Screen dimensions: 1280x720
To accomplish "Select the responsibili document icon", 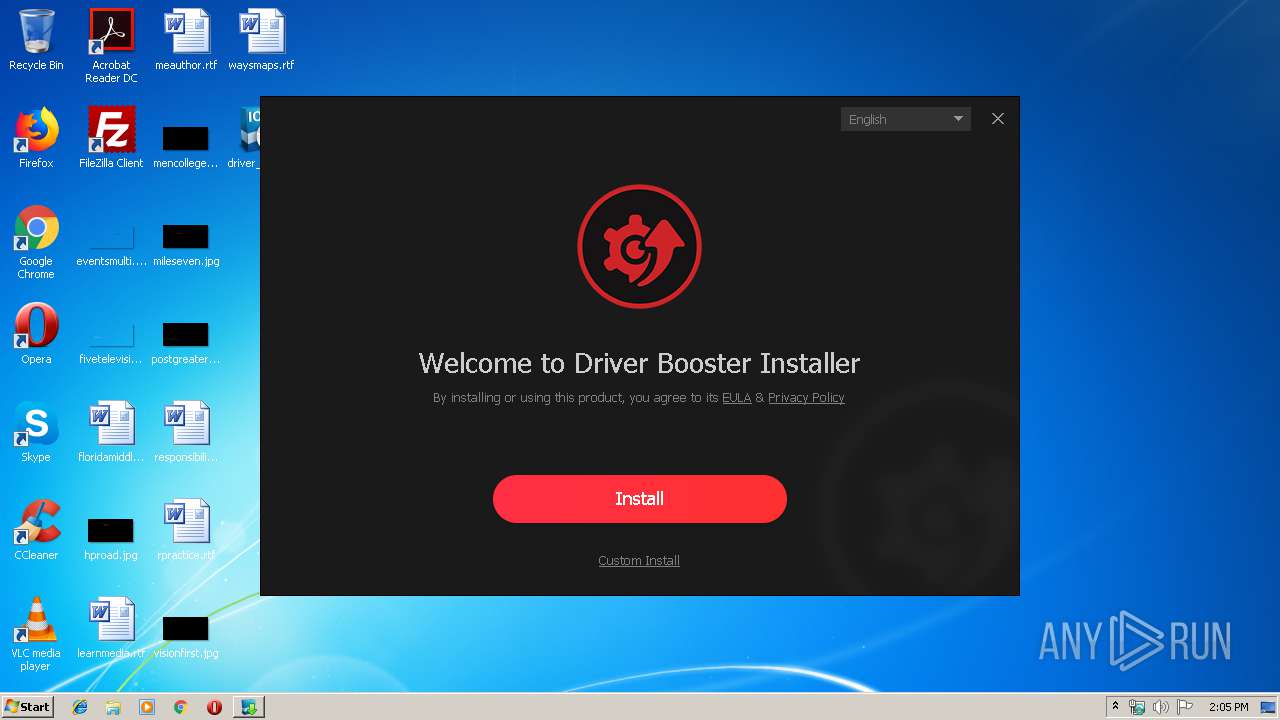I will point(186,432).
